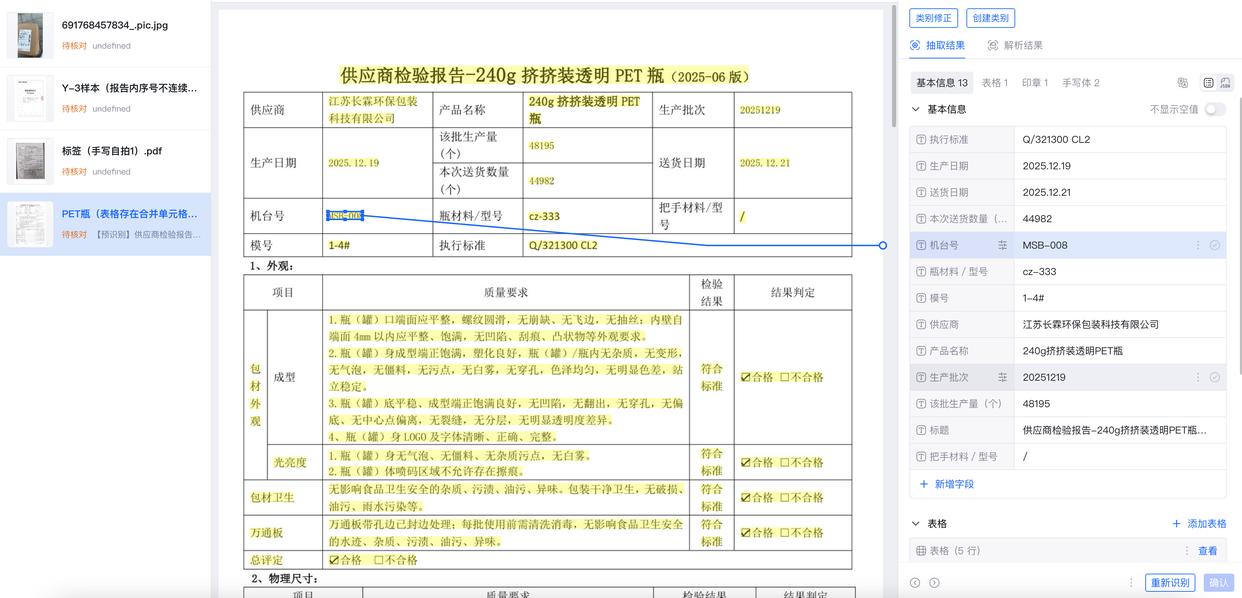Click the 添加表格 link
The width and height of the screenshot is (1242, 598).
1199,524
